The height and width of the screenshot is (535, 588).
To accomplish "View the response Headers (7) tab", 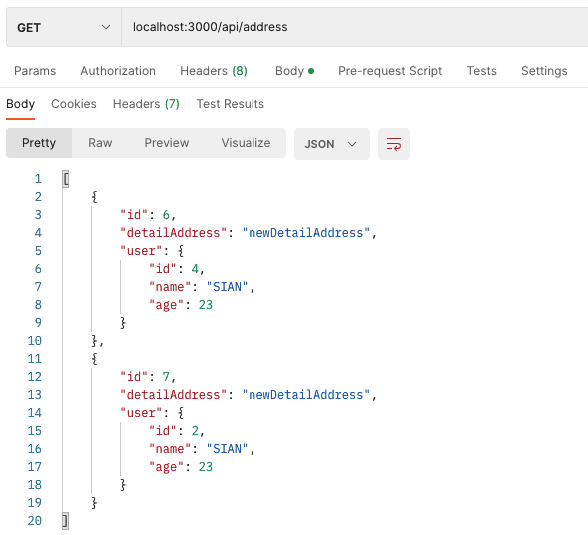I will pos(146,104).
